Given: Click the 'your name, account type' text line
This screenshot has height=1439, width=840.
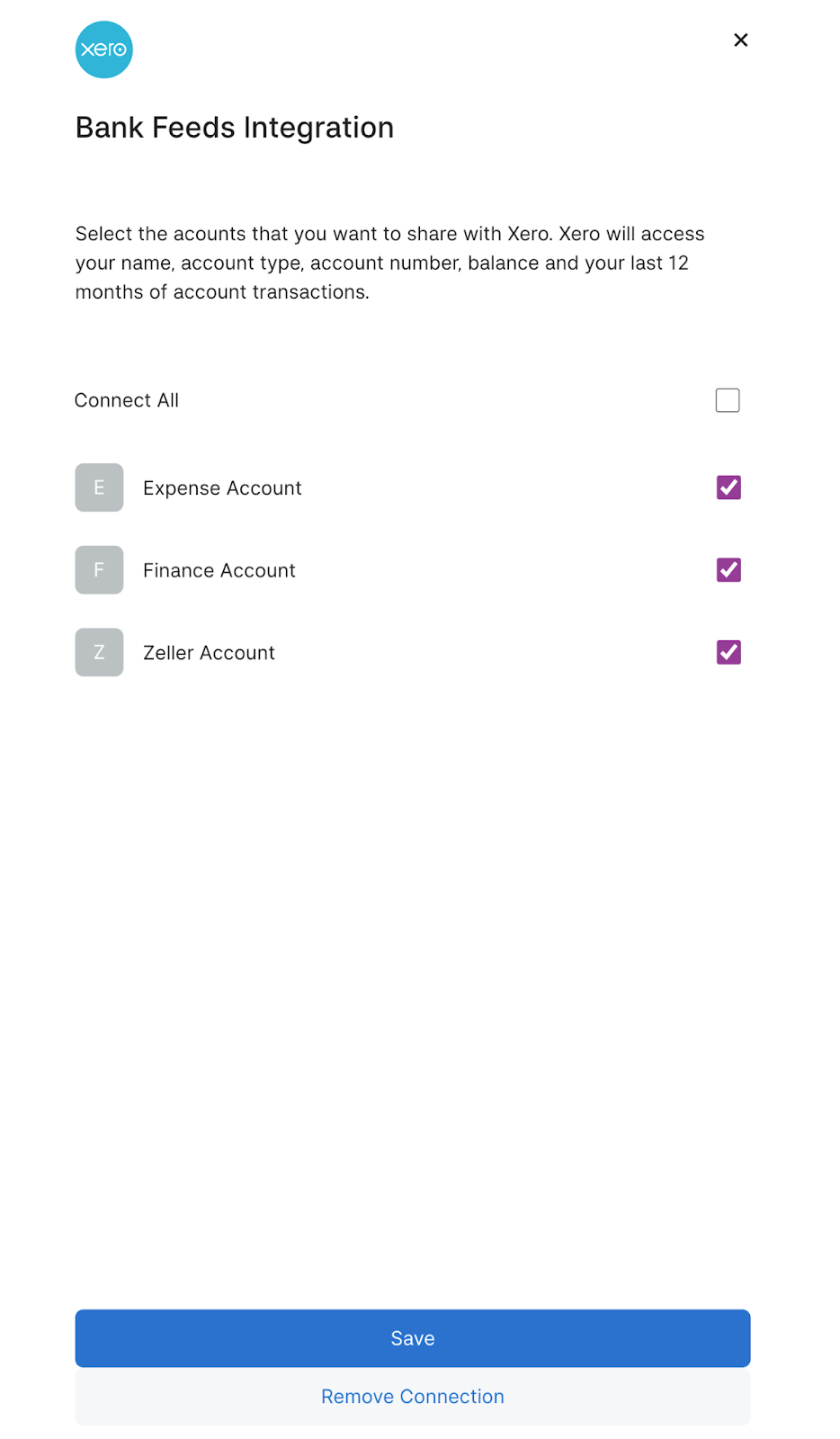Looking at the screenshot, I should pos(381,264).
